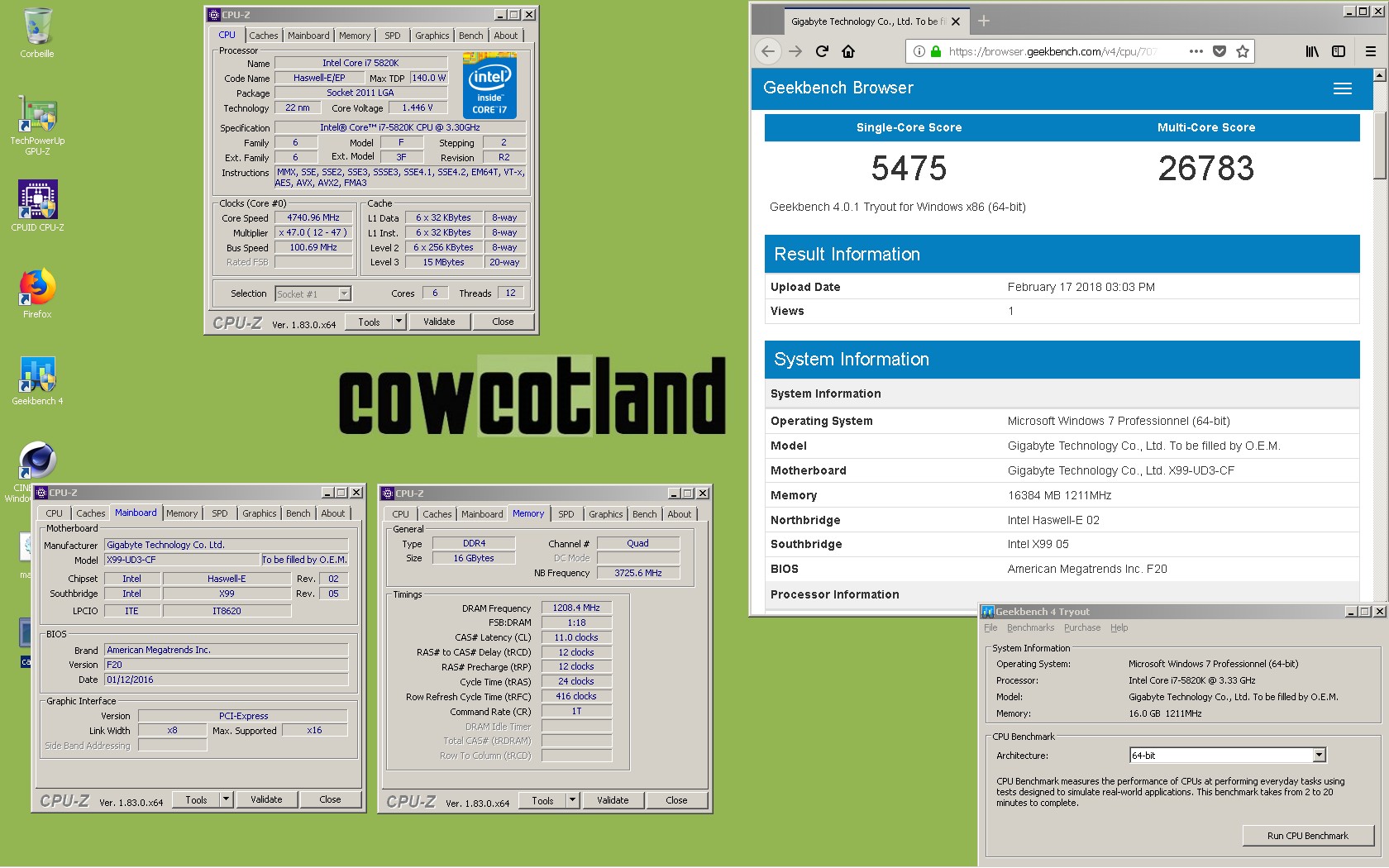Image resolution: width=1389 pixels, height=868 pixels.
Task: Switch to Mainboard tab in top CPU-Z window
Action: pyautogui.click(x=308, y=36)
